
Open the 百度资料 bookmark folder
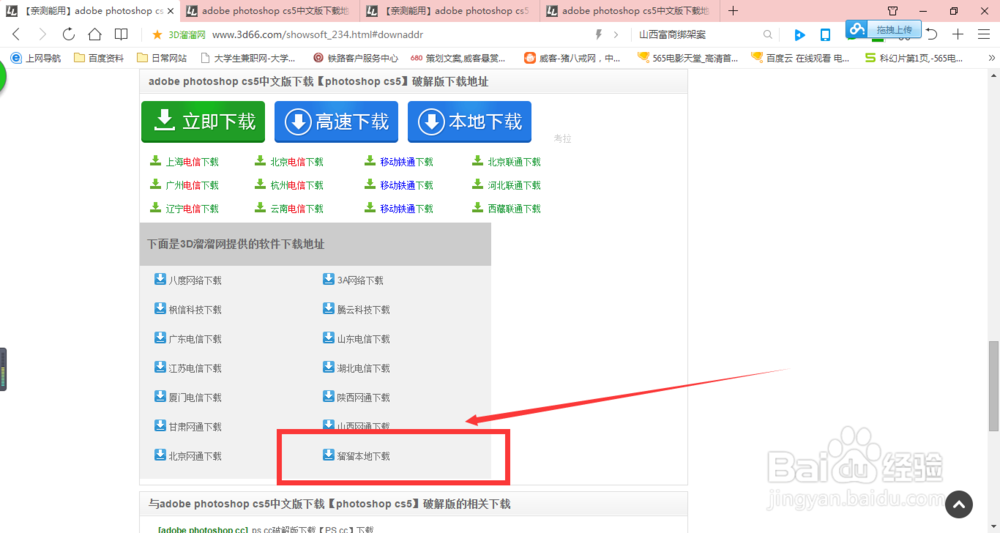[99, 58]
